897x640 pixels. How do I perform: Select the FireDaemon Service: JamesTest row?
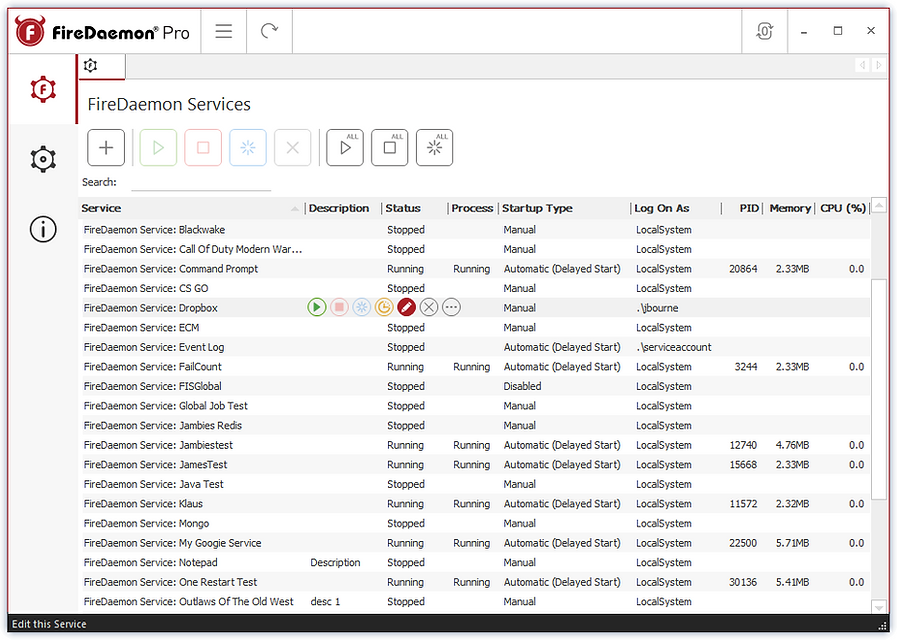tap(476, 464)
